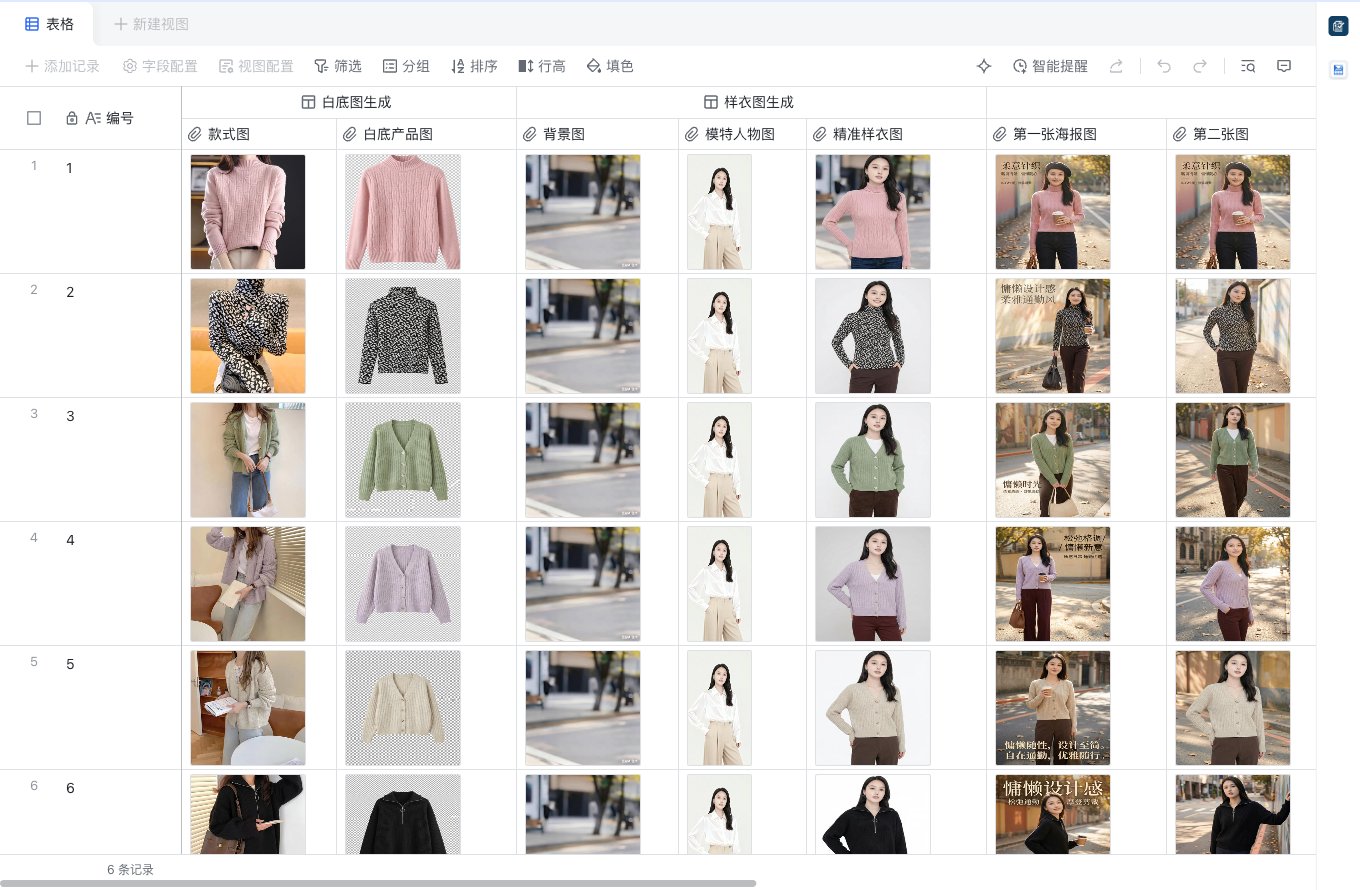Open row 2 leopard top 白底产品图 thumbnail
This screenshot has height=890, width=1360.
point(403,336)
